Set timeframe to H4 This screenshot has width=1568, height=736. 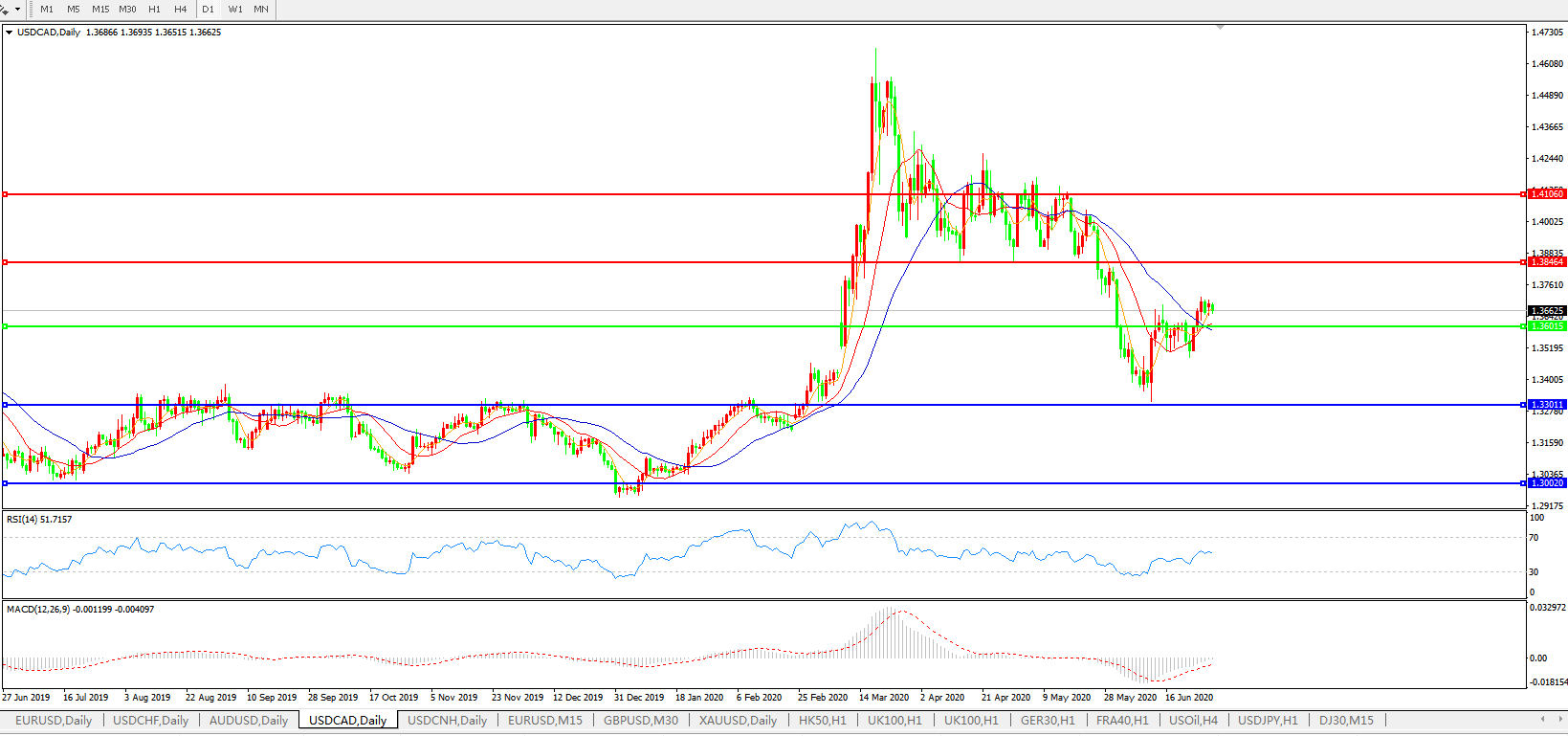tap(181, 10)
